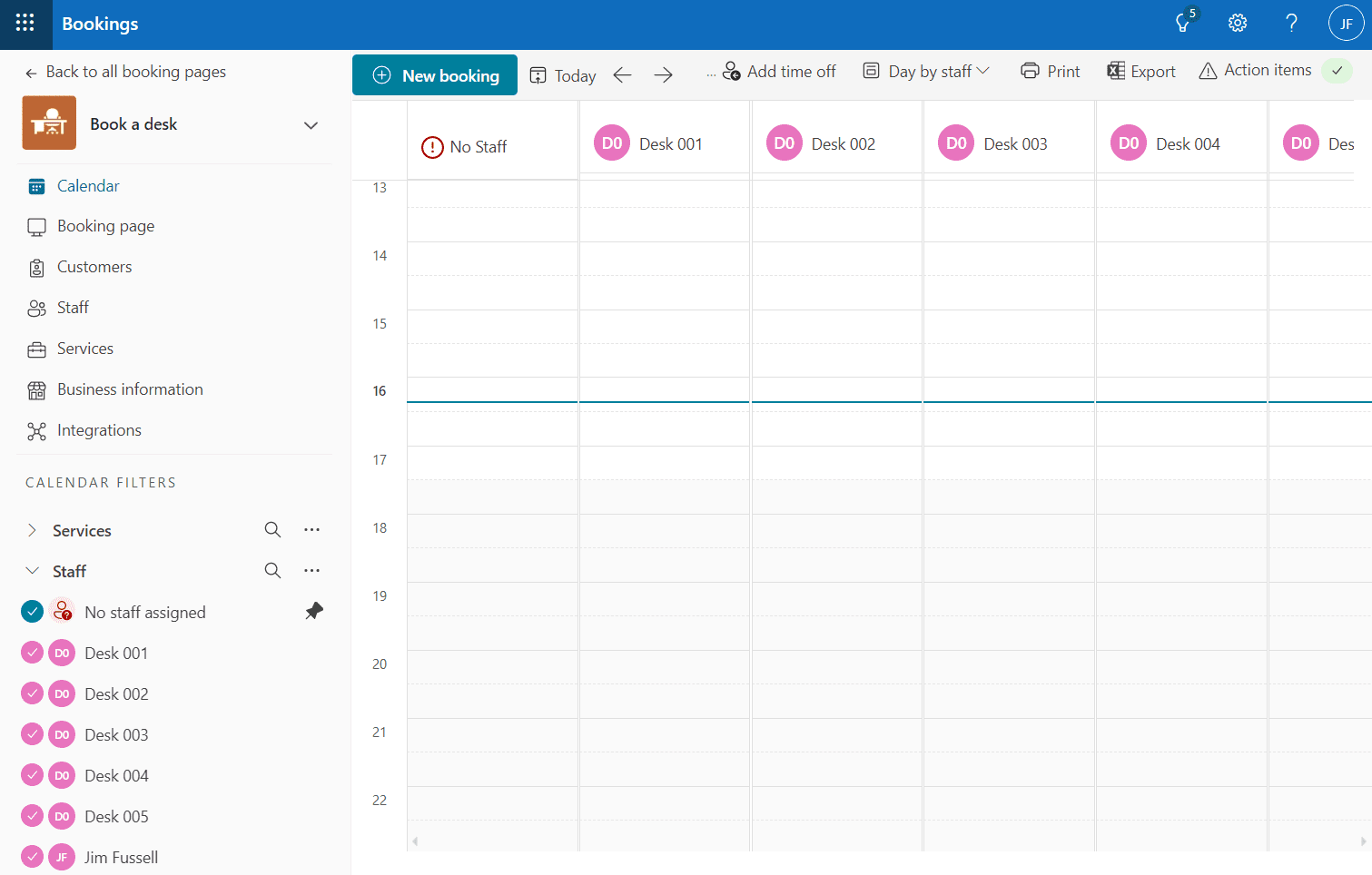Expand the Services calendar filter section
The height and width of the screenshot is (875, 1372).
[x=33, y=529]
